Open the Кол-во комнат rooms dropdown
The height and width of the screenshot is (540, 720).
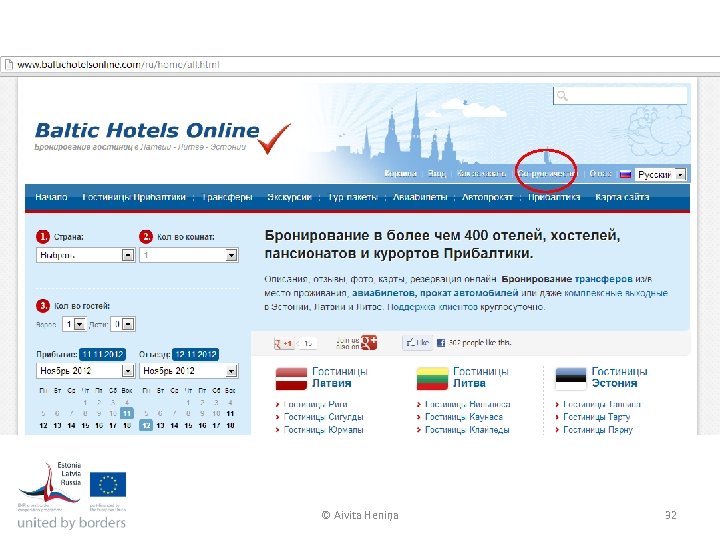[x=189, y=255]
